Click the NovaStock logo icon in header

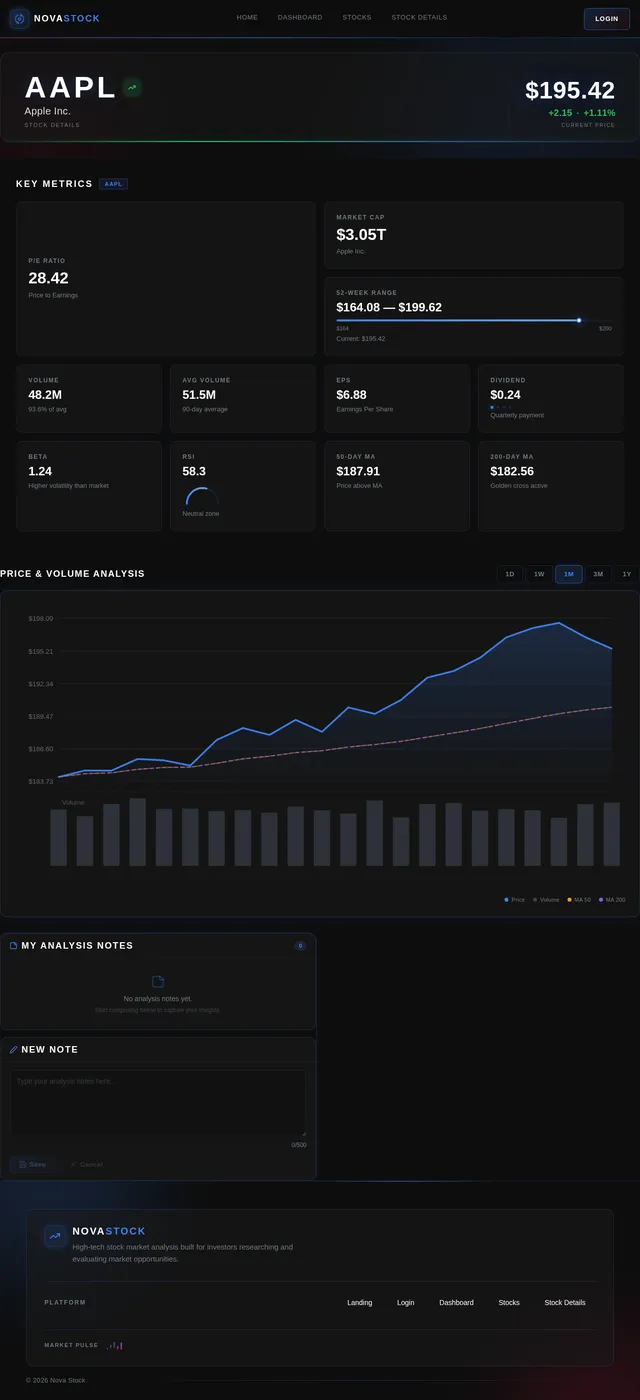pos(19,18)
